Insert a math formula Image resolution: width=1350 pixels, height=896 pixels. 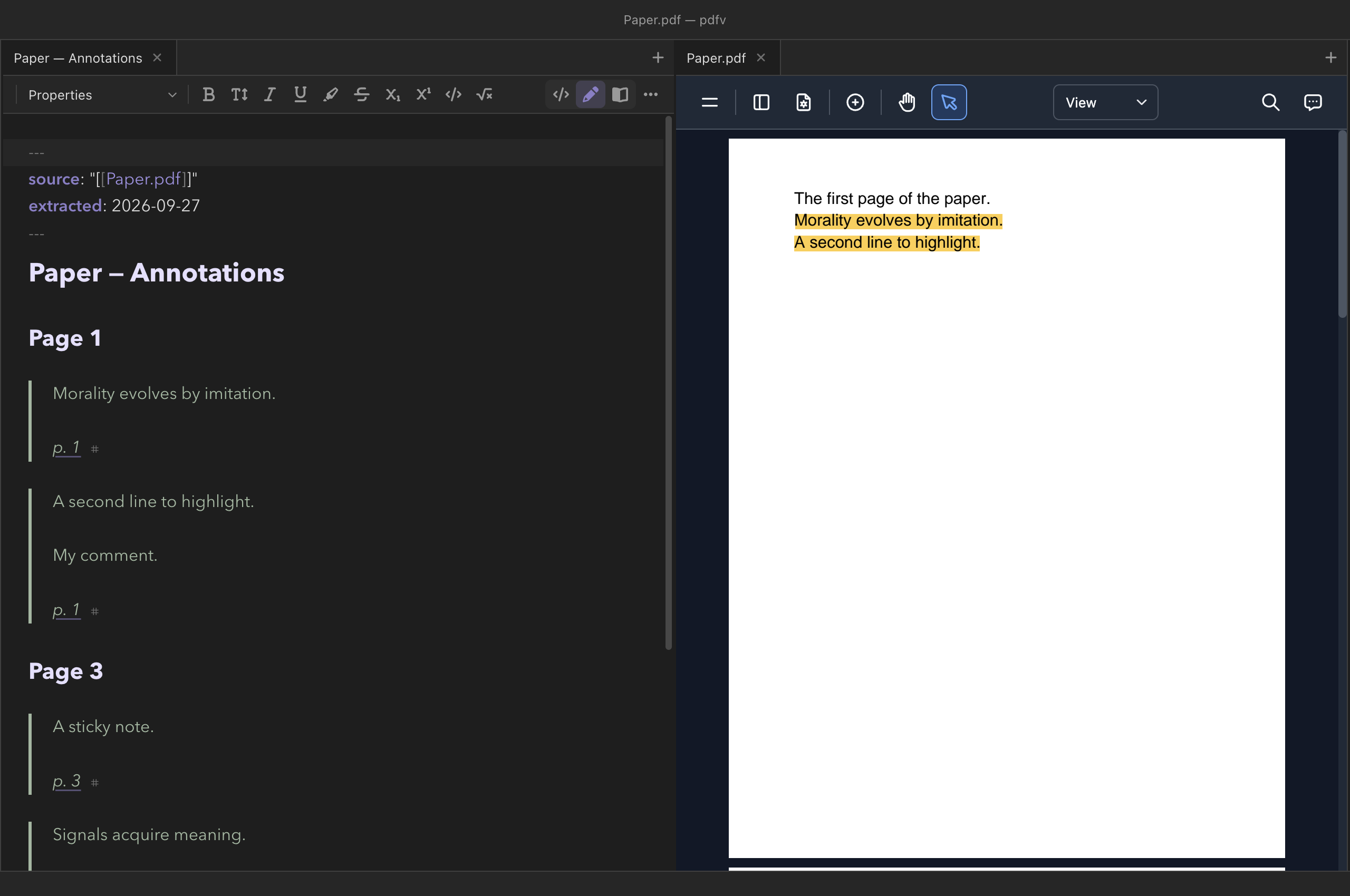(x=484, y=94)
